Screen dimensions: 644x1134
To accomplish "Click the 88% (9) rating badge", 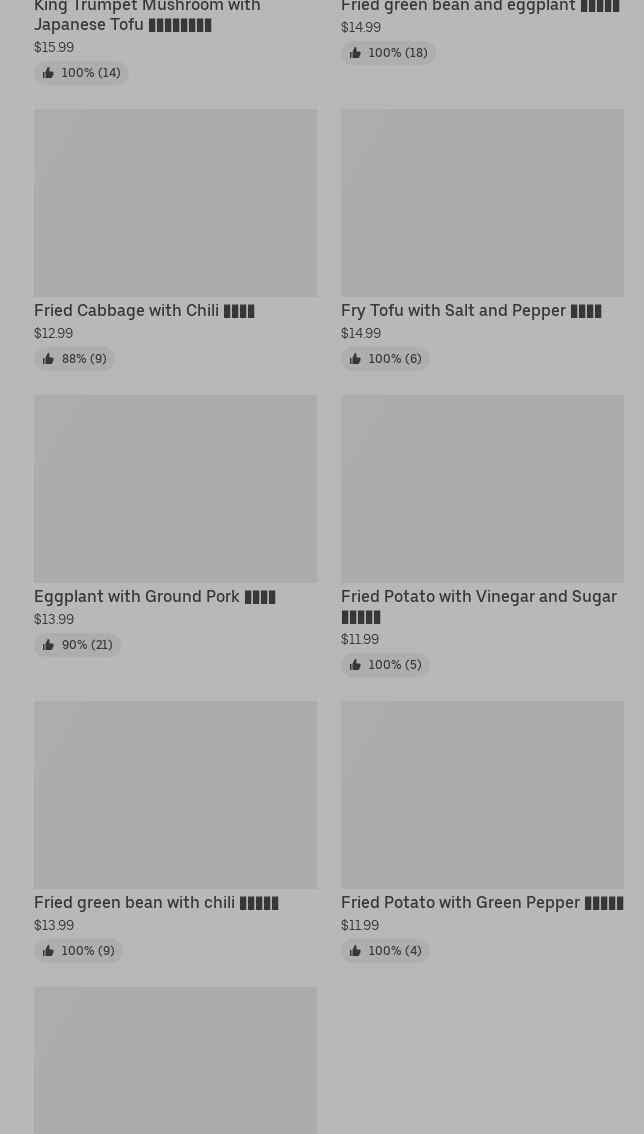I will [74, 359].
